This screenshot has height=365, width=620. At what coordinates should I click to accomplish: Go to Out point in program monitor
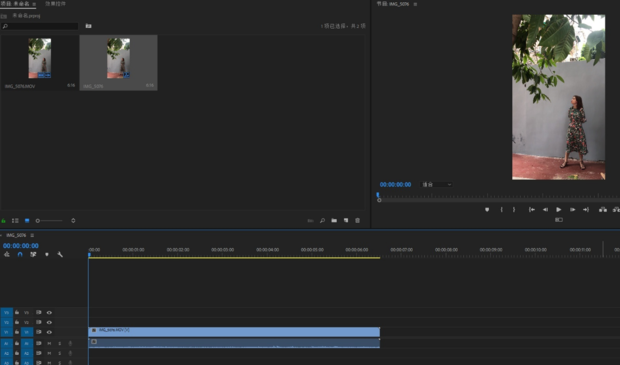point(586,210)
